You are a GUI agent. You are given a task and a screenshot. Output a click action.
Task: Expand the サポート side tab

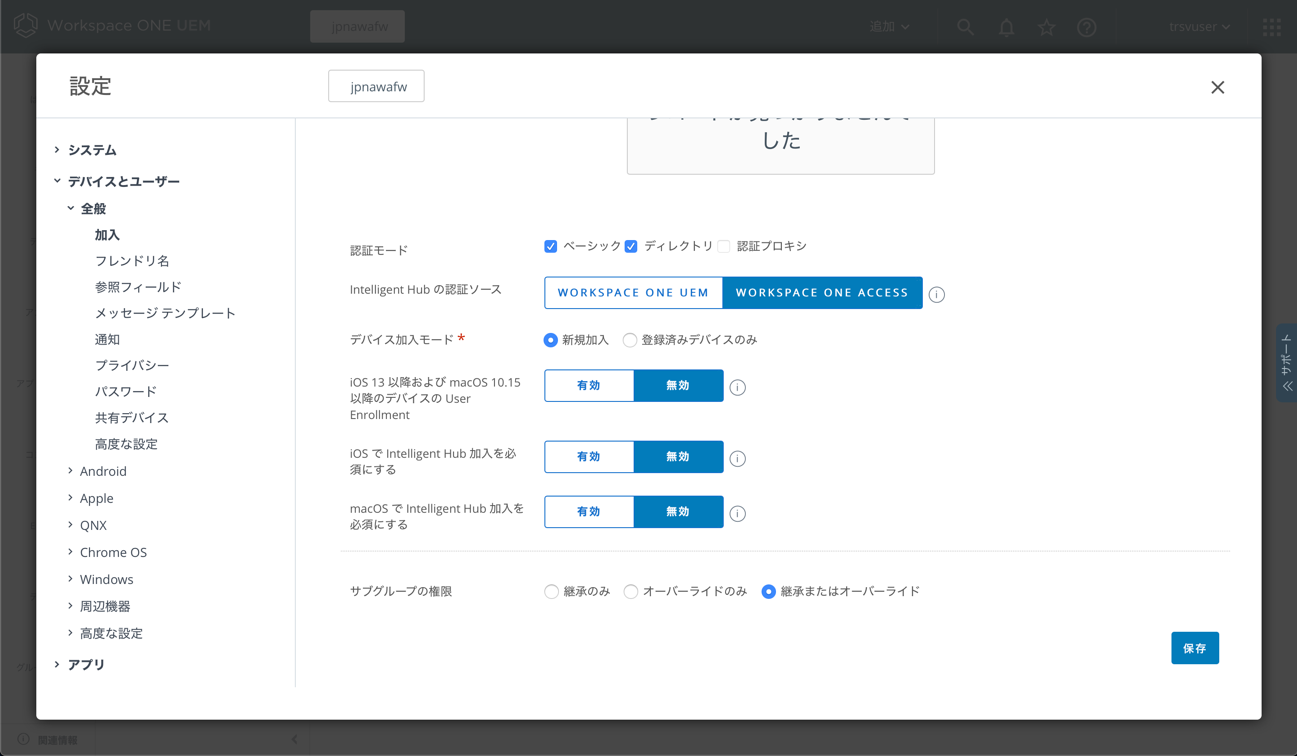coord(1286,363)
